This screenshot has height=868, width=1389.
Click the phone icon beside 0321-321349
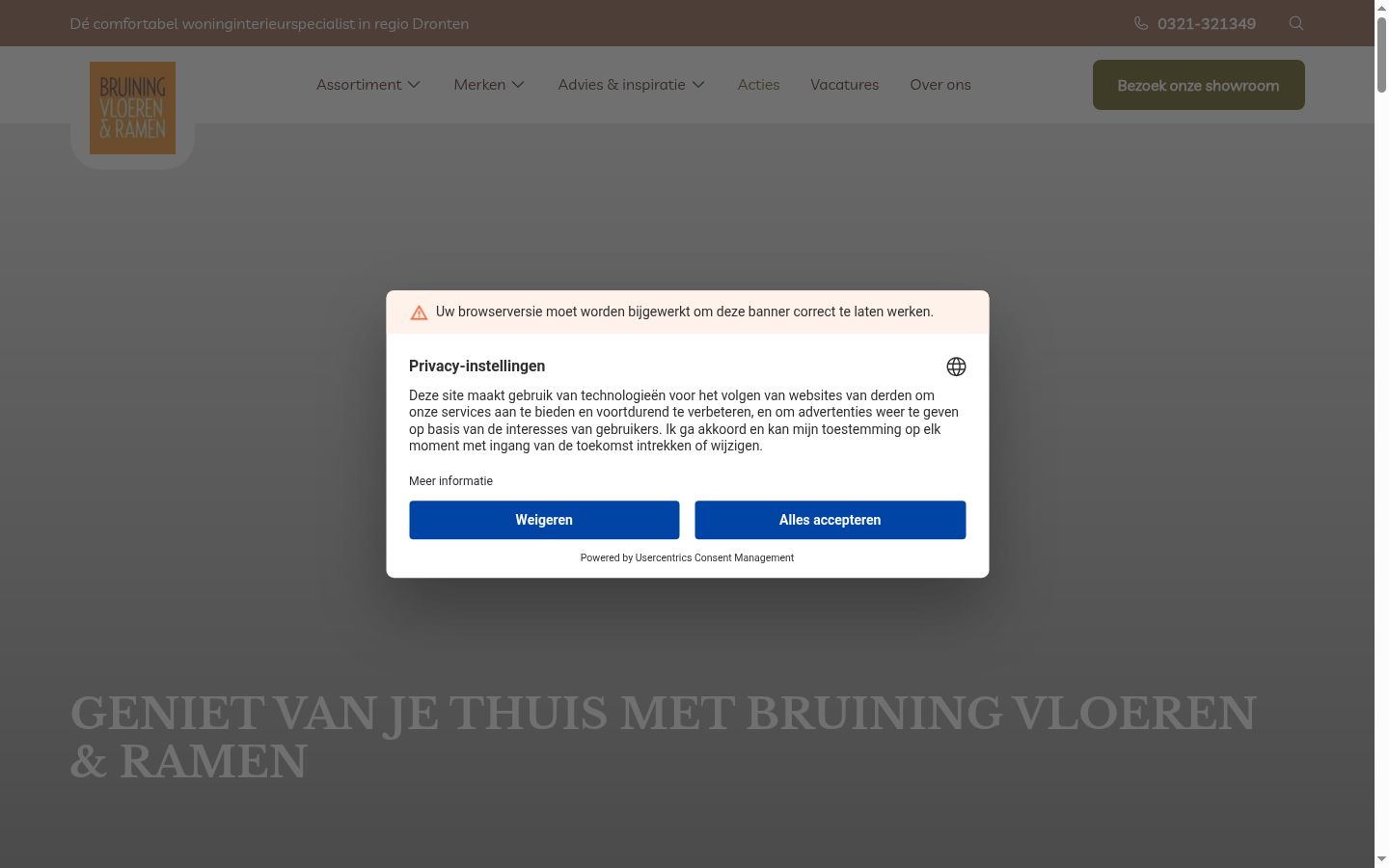(x=1141, y=23)
